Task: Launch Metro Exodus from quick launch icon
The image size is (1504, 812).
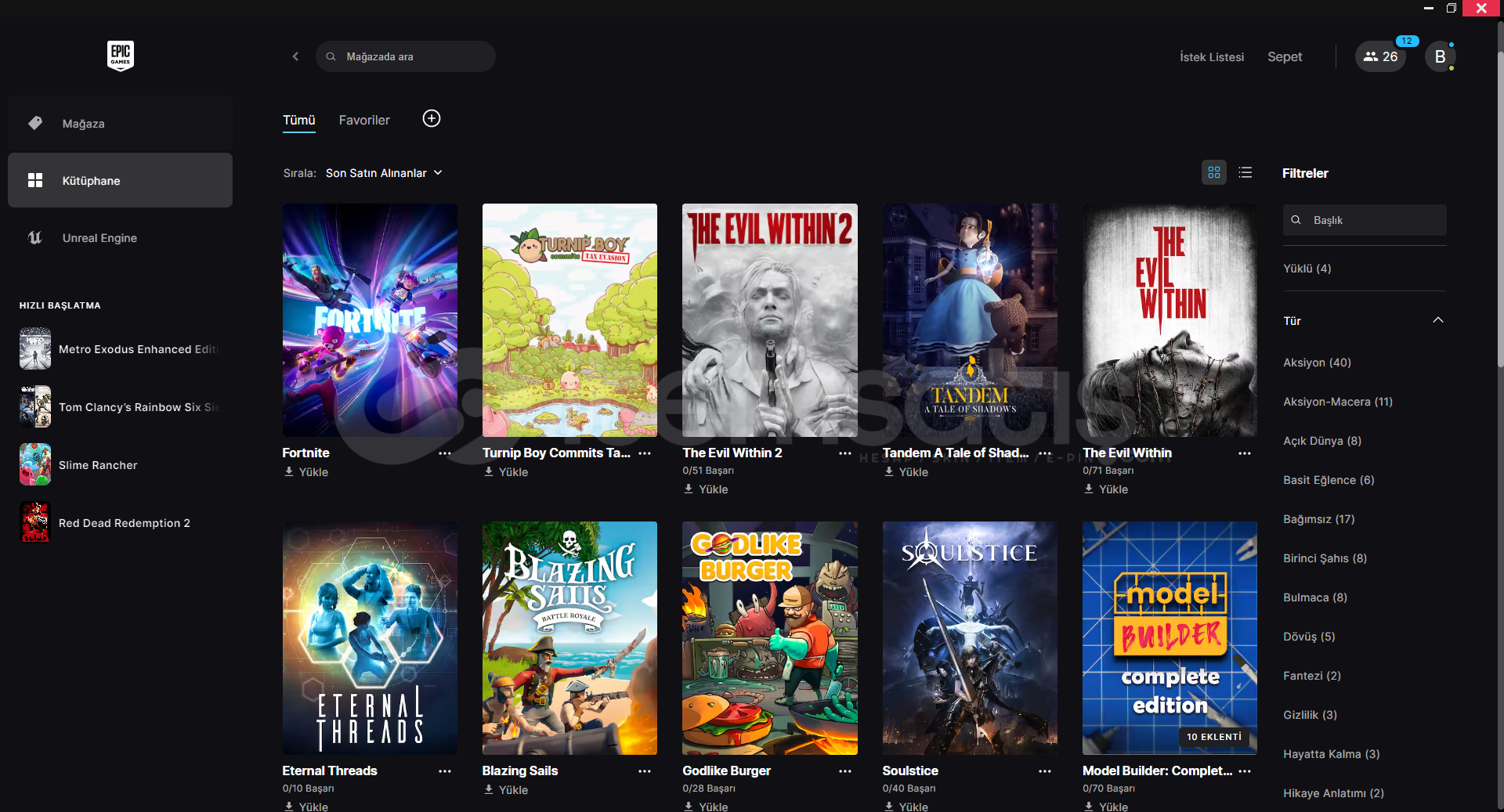Action: (x=35, y=348)
